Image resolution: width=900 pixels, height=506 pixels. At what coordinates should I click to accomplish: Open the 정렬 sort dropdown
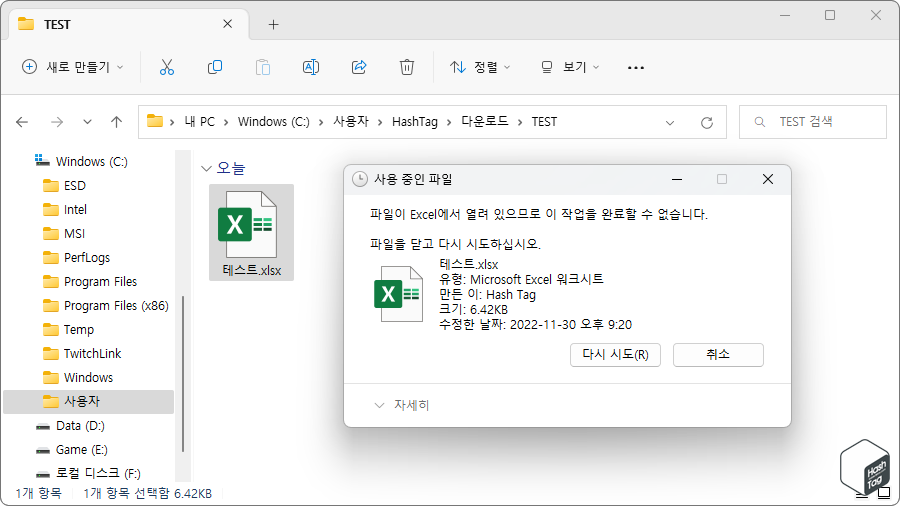(x=479, y=67)
